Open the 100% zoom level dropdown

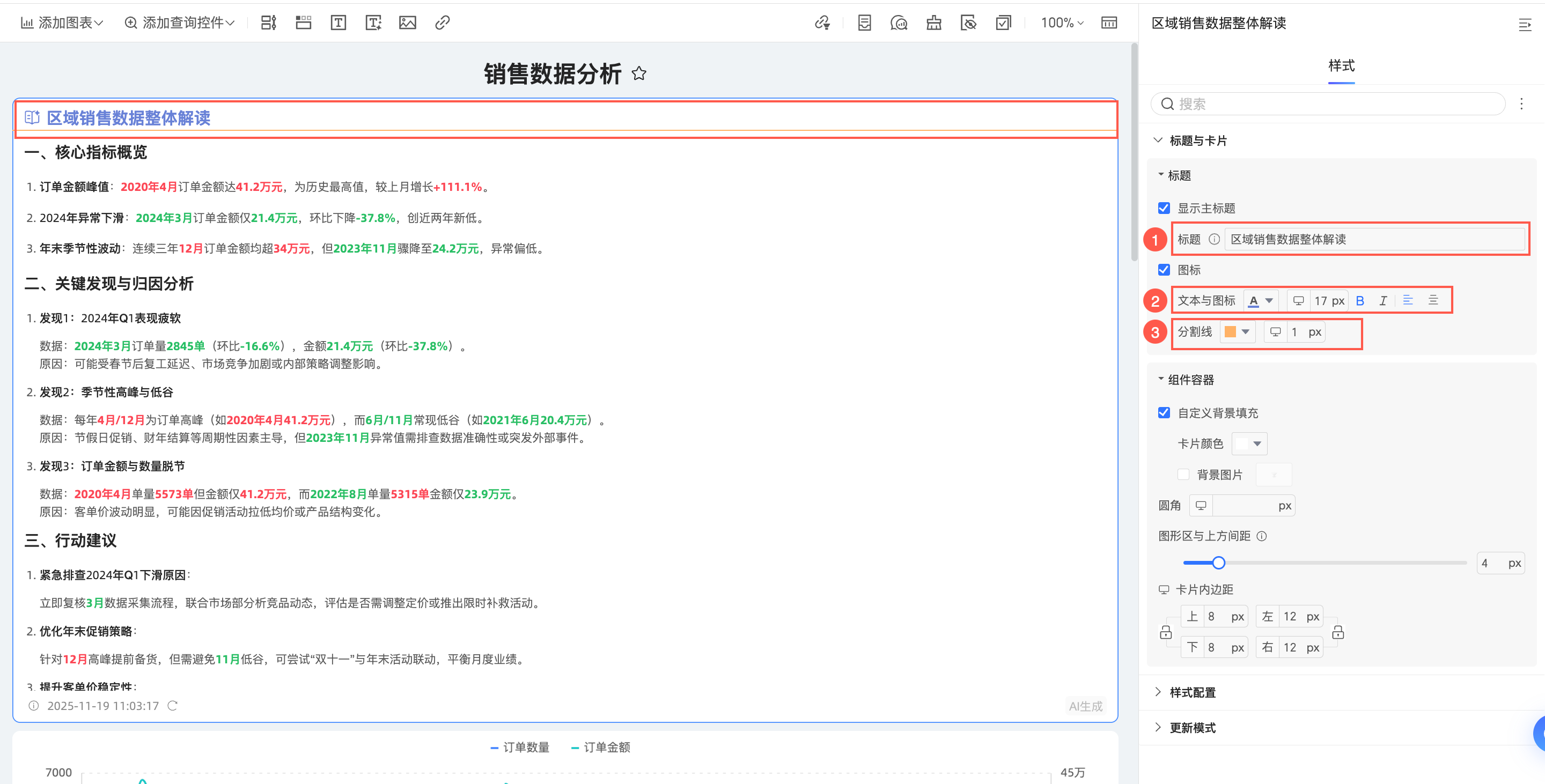tap(1062, 23)
